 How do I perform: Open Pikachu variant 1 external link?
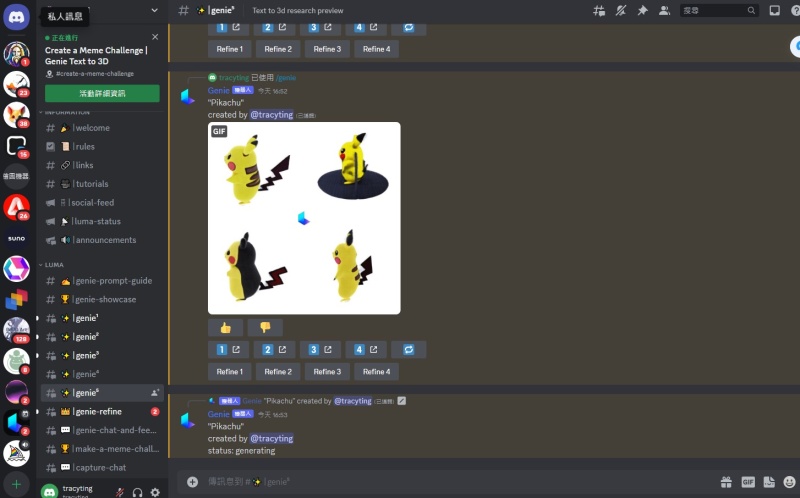[x=228, y=350]
